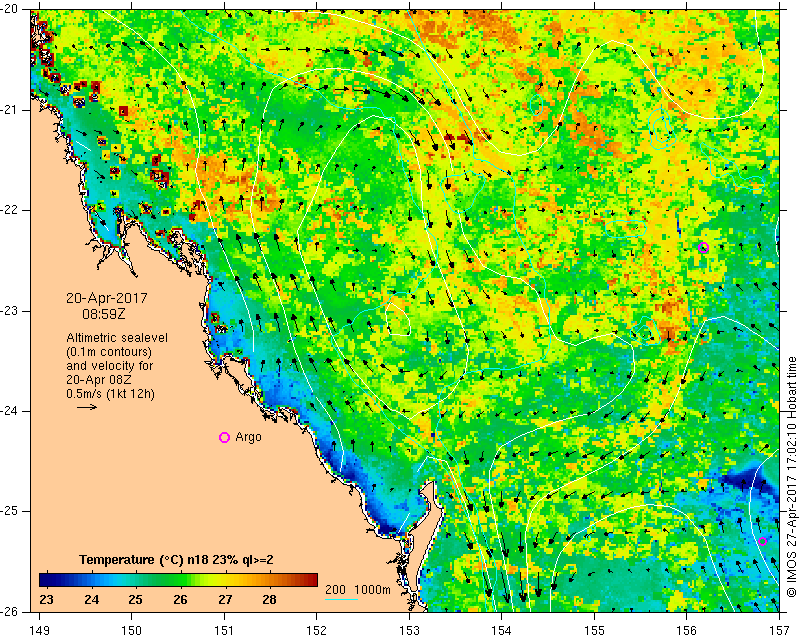Screen dimensions: 800x640
Task: Click latitude axis label "-26"
Action: tap(10, 611)
